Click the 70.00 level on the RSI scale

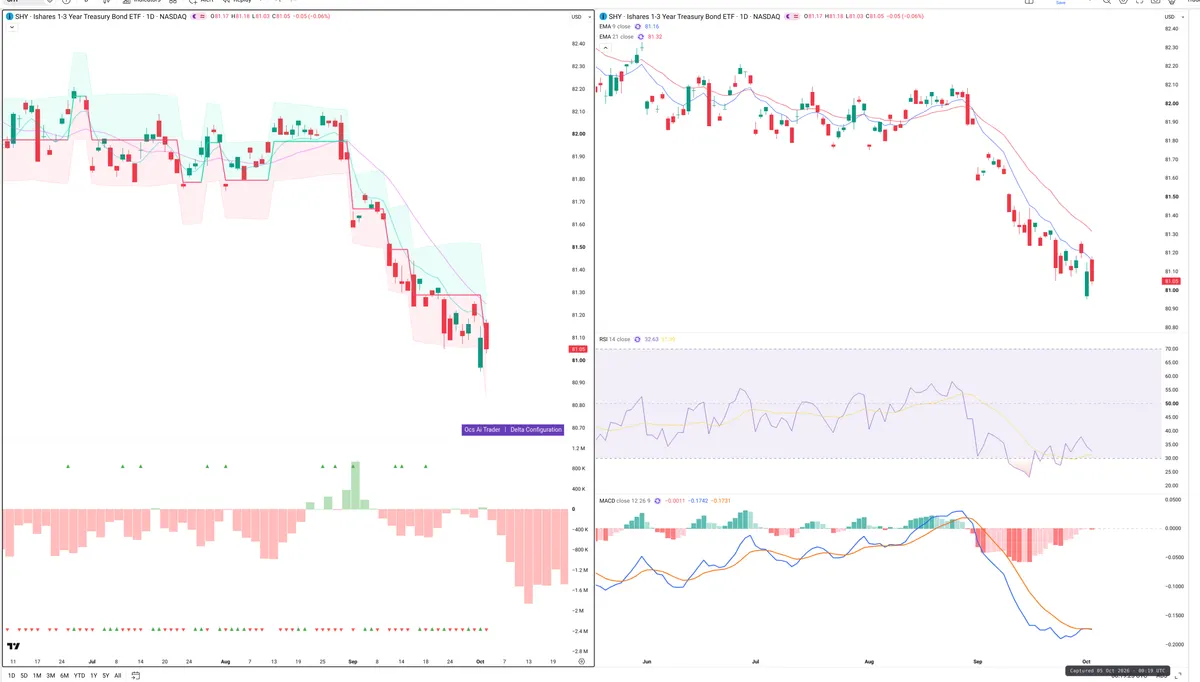coord(1172,349)
